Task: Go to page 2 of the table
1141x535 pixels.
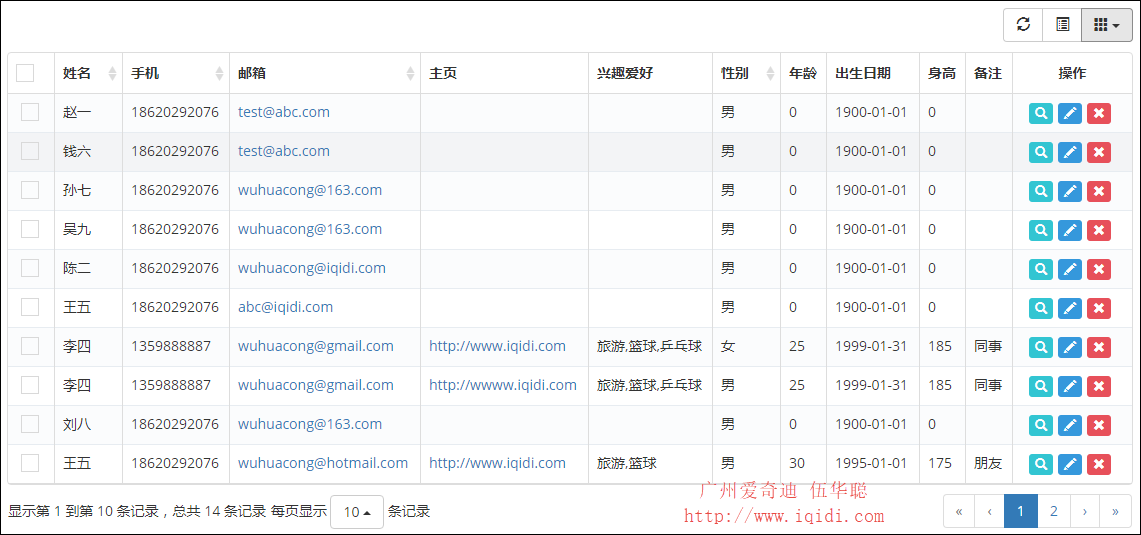Action: point(1053,511)
